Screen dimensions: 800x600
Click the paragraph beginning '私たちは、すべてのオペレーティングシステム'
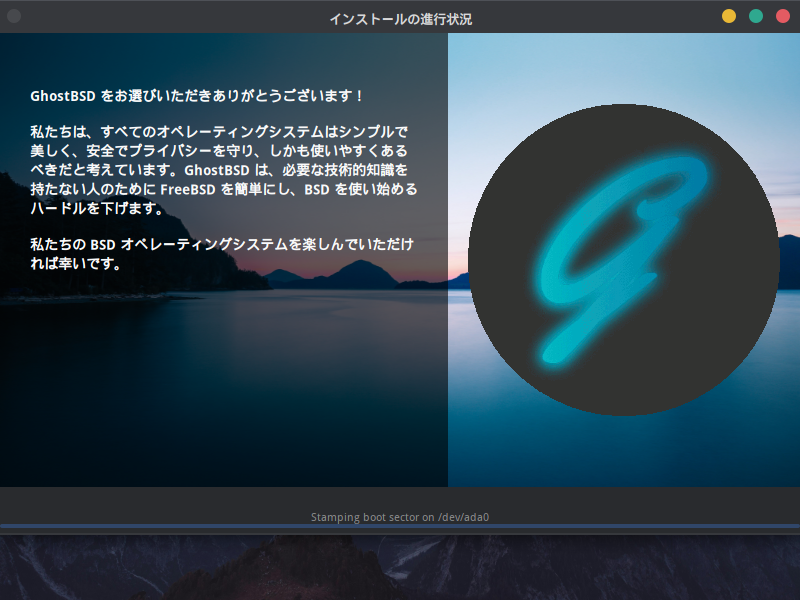(x=223, y=170)
